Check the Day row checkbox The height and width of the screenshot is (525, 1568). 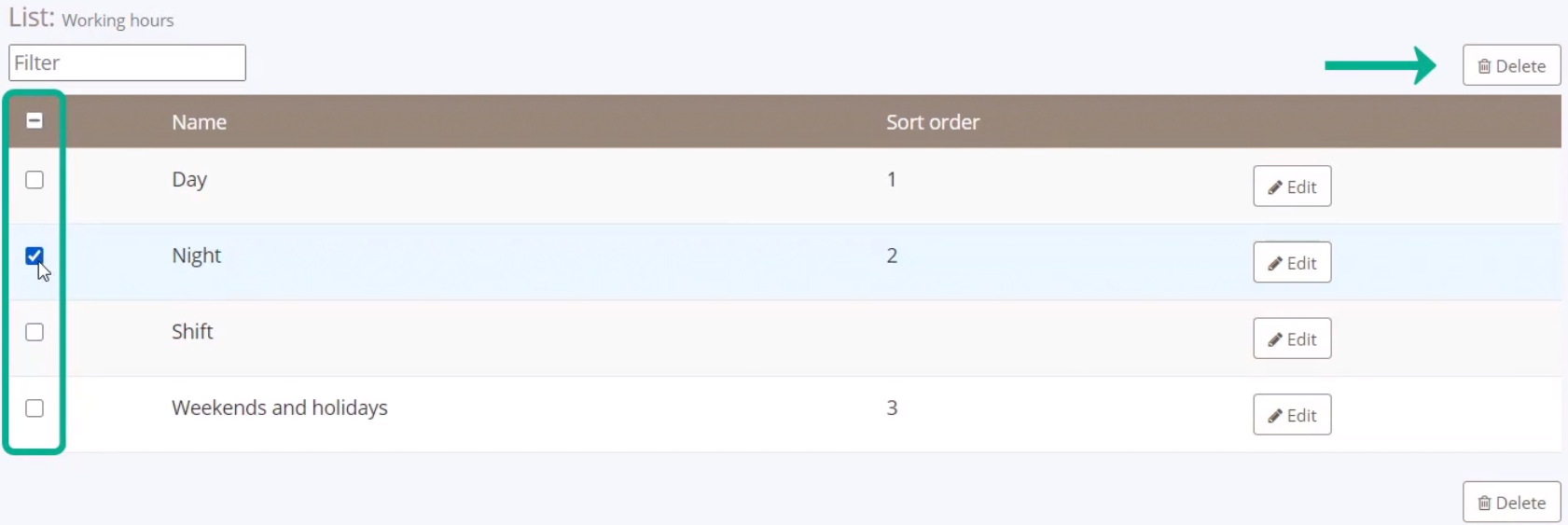35,180
